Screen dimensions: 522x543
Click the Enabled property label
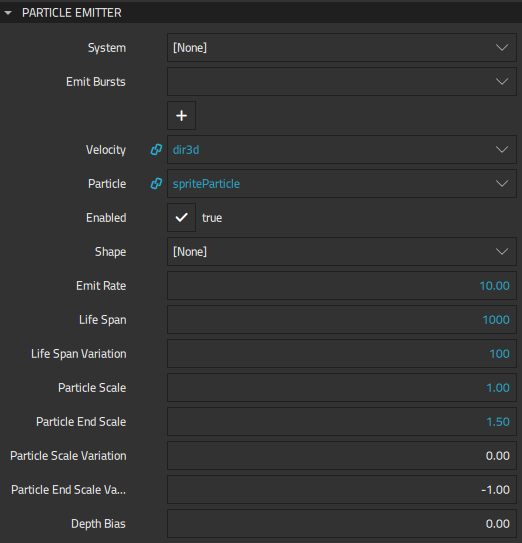(106, 217)
